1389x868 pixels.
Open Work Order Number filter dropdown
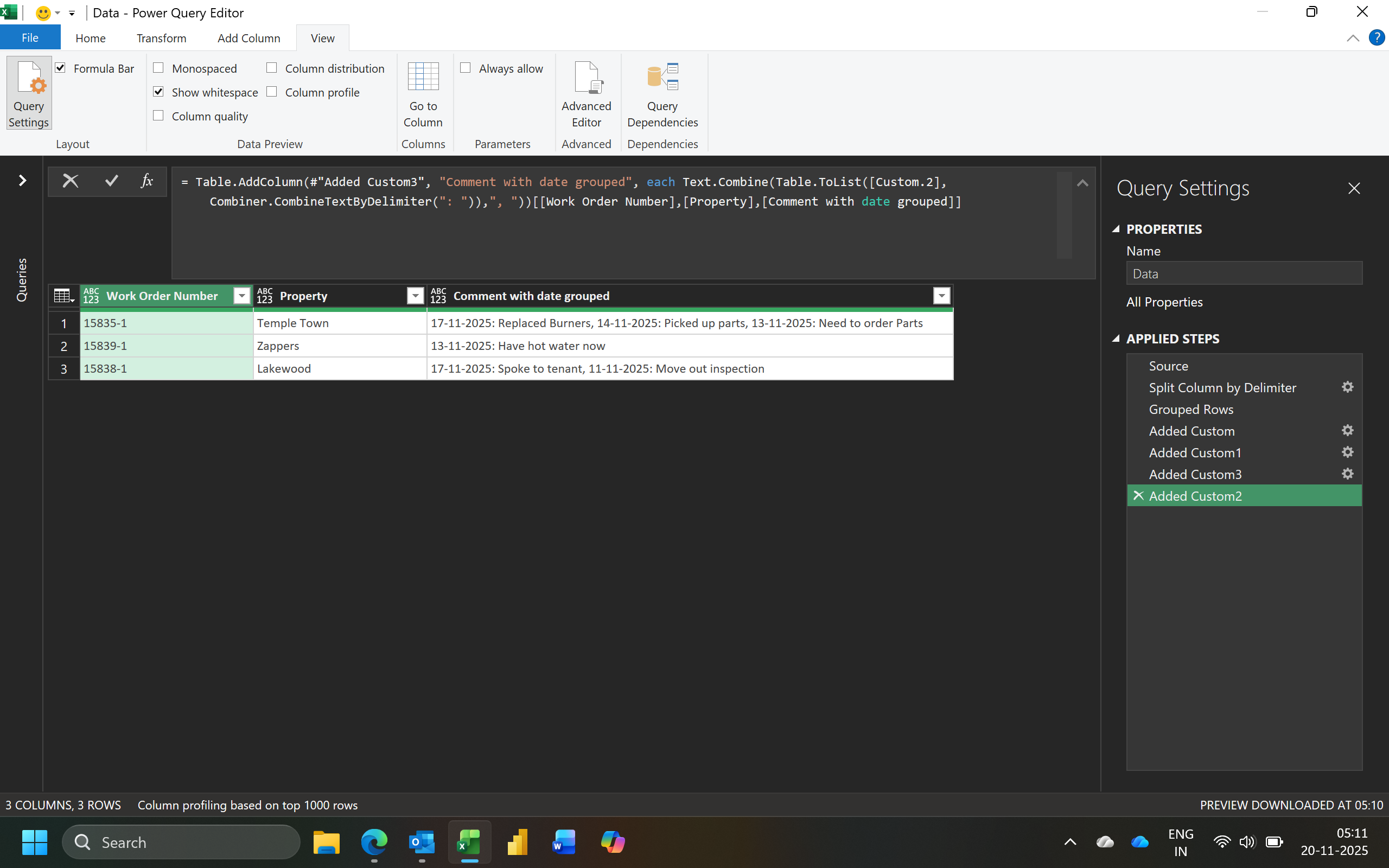241,296
